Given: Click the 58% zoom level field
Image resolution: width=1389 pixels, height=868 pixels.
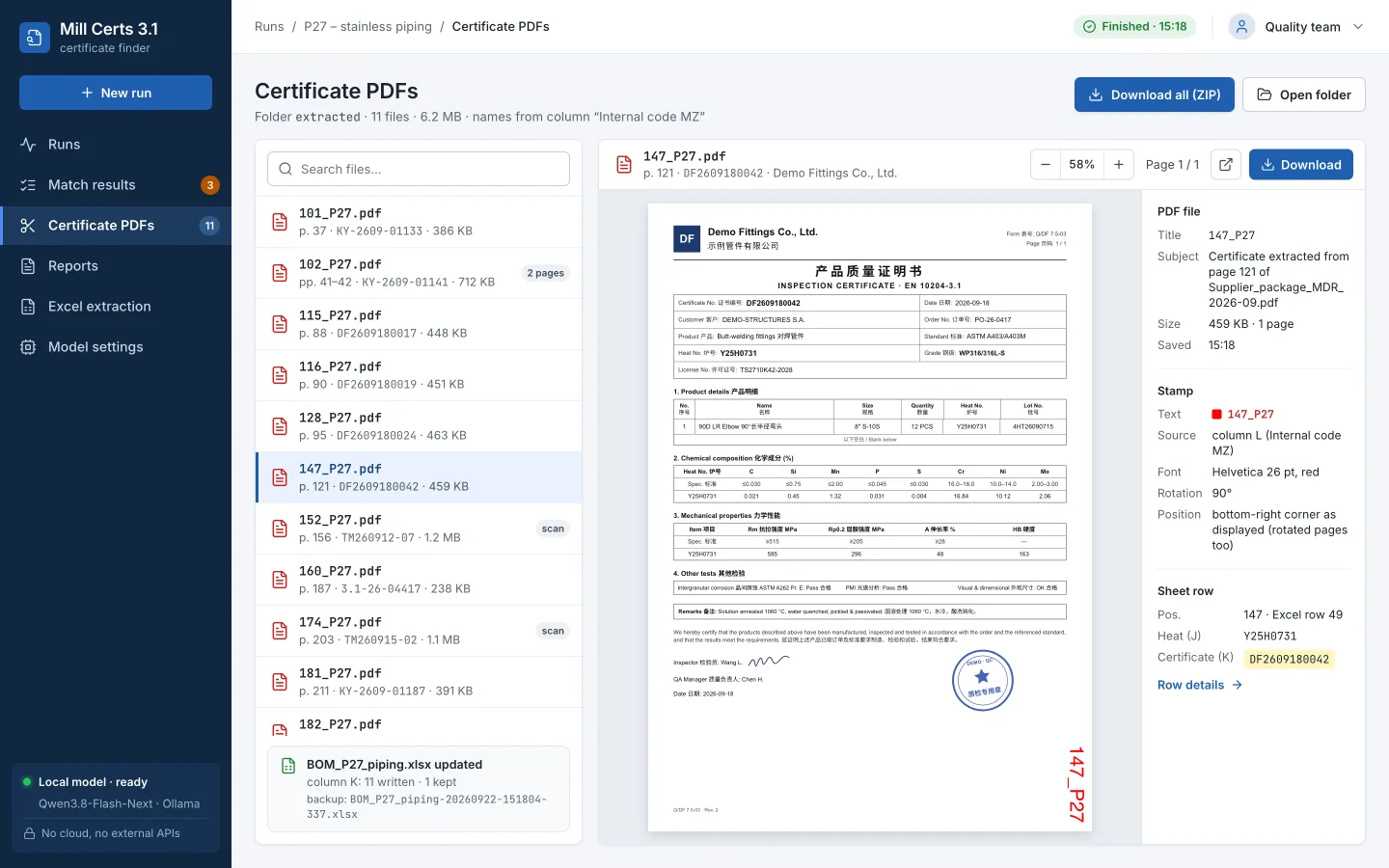Looking at the screenshot, I should point(1082,165).
